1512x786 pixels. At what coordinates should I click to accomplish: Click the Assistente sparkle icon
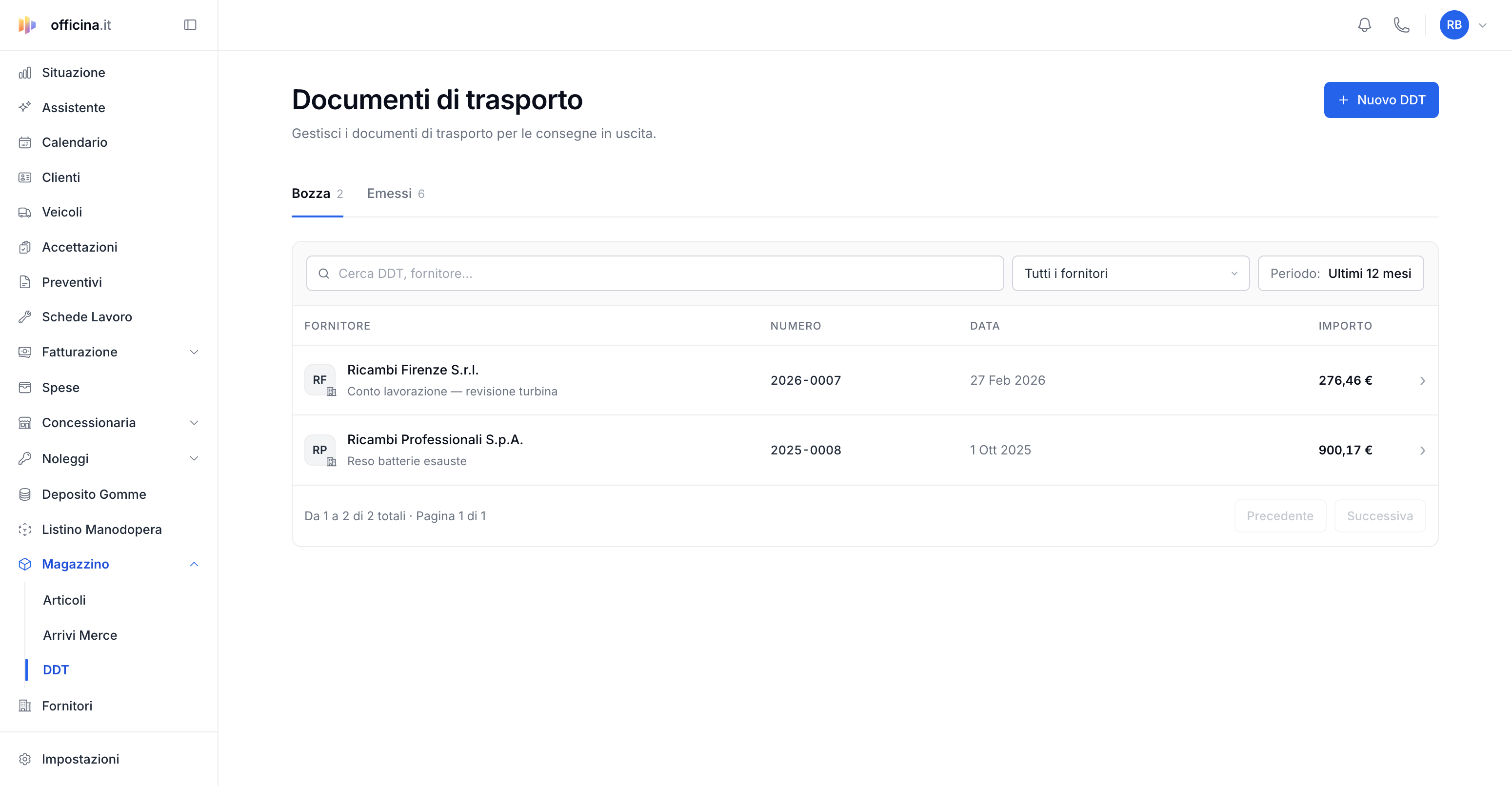(x=25, y=107)
